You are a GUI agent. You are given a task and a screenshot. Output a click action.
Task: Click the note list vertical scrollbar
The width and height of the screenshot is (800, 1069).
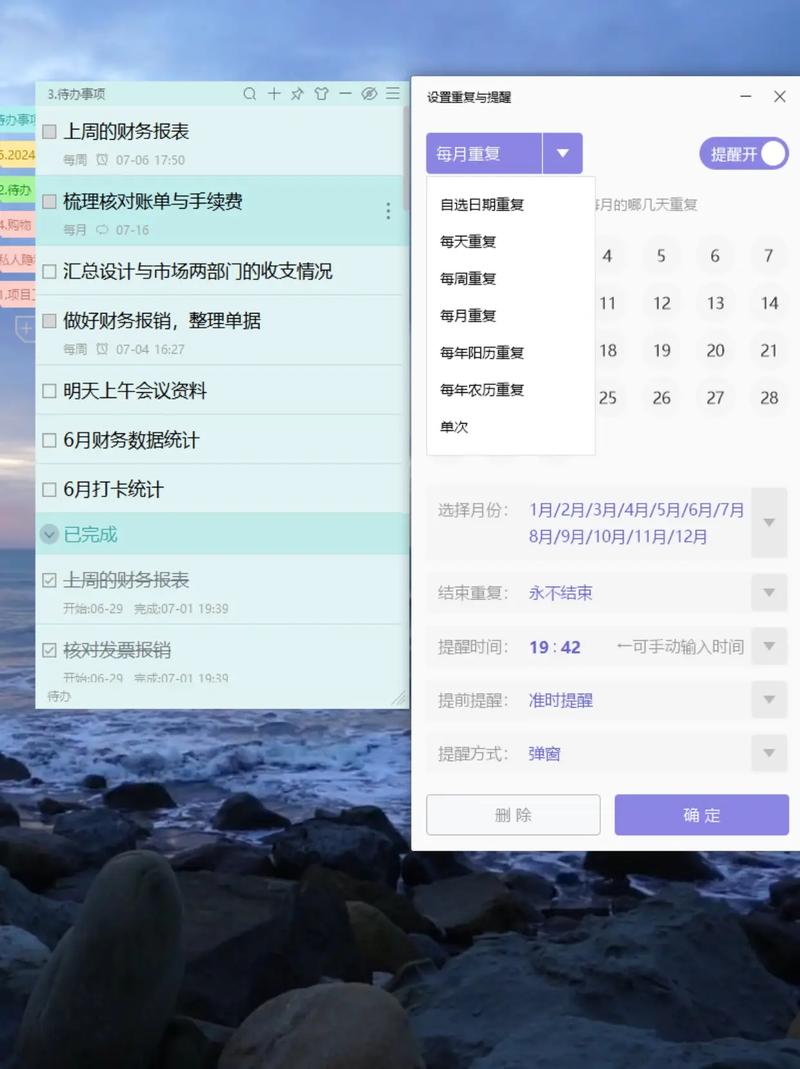click(406, 158)
